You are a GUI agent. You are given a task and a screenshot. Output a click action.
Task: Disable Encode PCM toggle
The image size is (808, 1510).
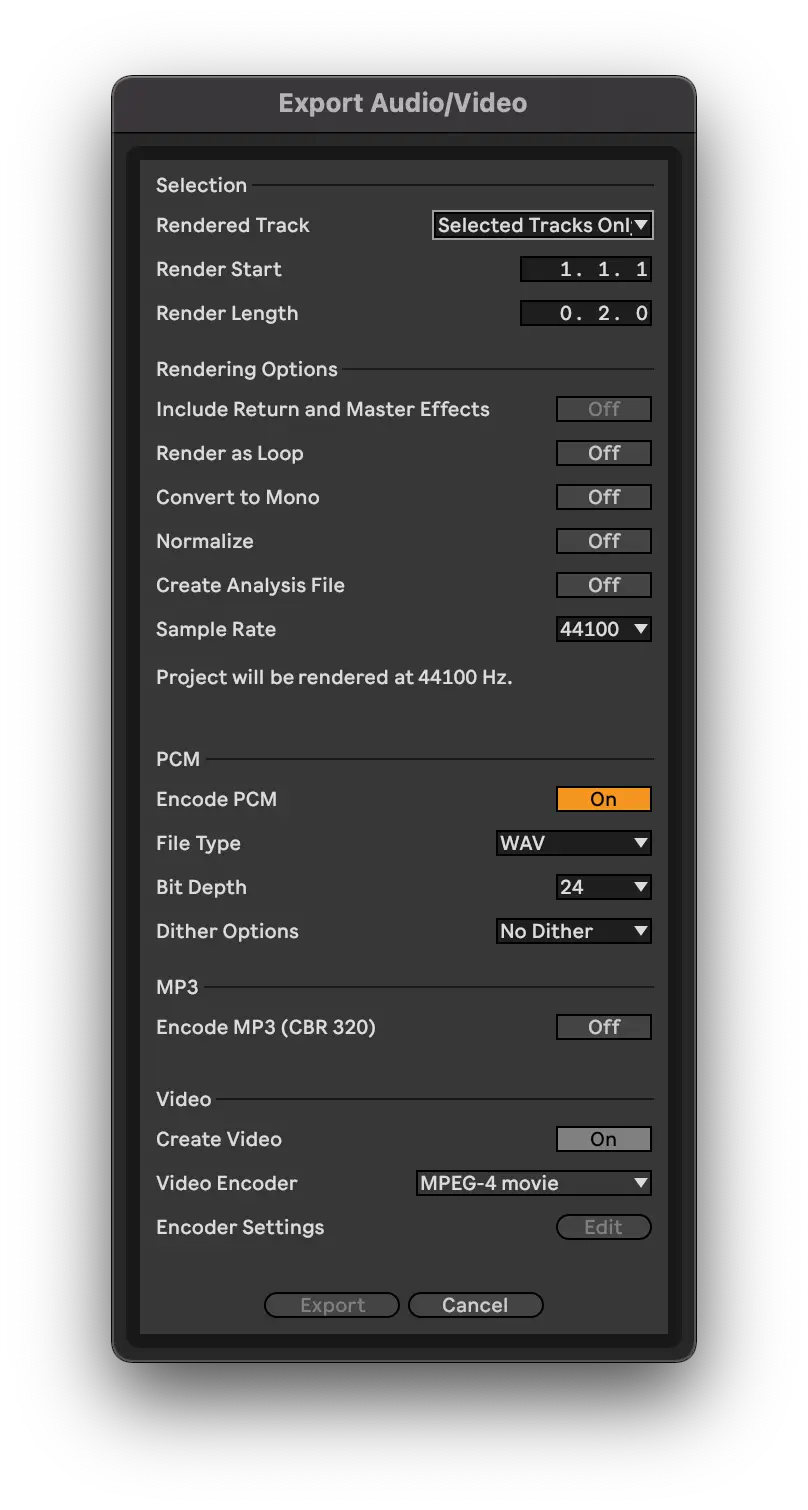(603, 799)
